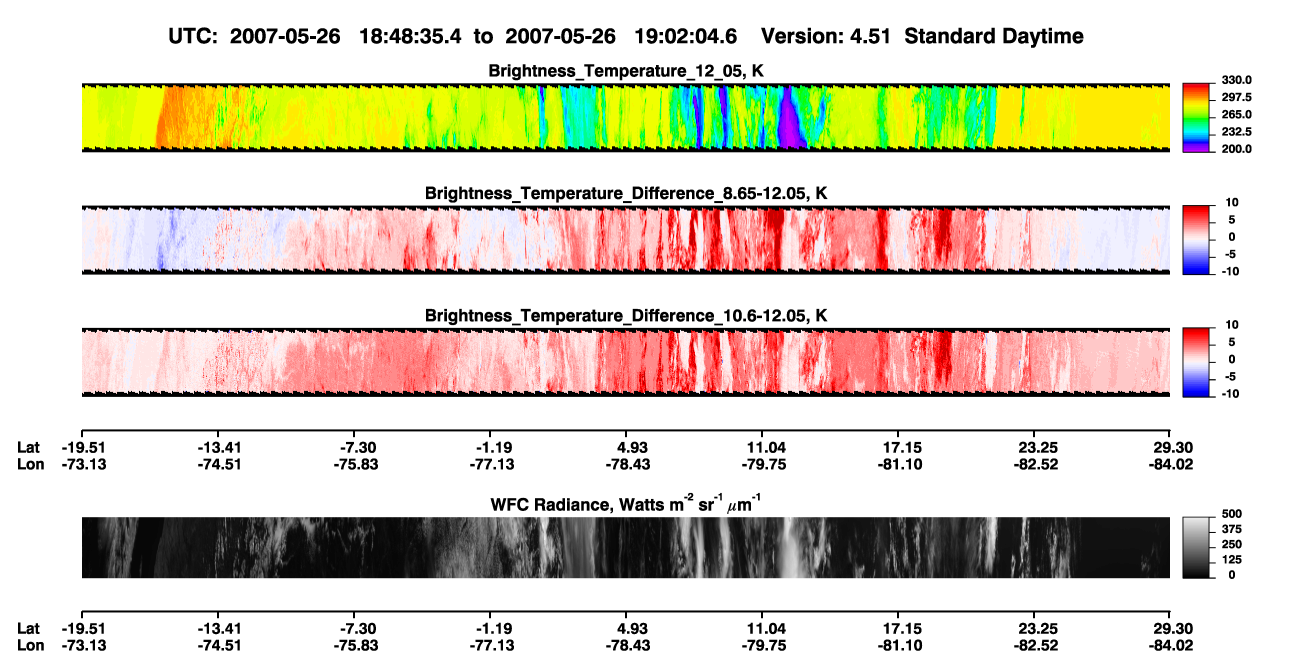Click the start time '18:48:35.4' in header
The width and height of the screenshot is (1300, 667).
(411, 37)
